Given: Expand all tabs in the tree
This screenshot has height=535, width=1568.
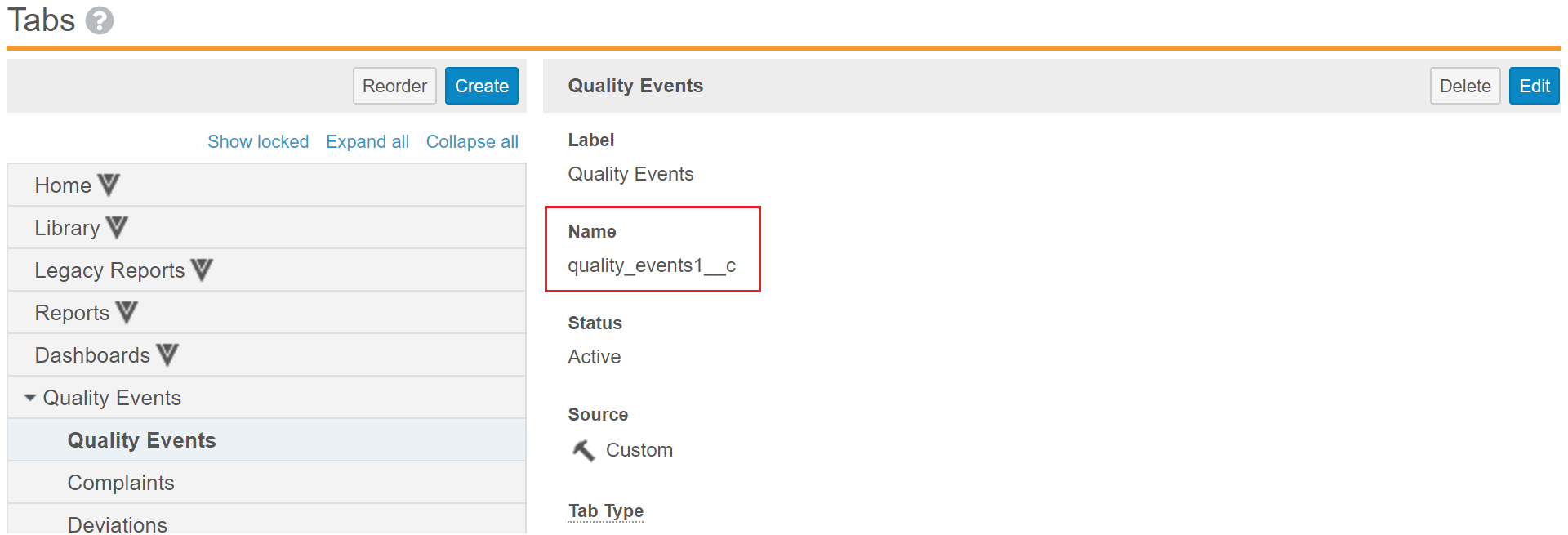Looking at the screenshot, I should (367, 141).
